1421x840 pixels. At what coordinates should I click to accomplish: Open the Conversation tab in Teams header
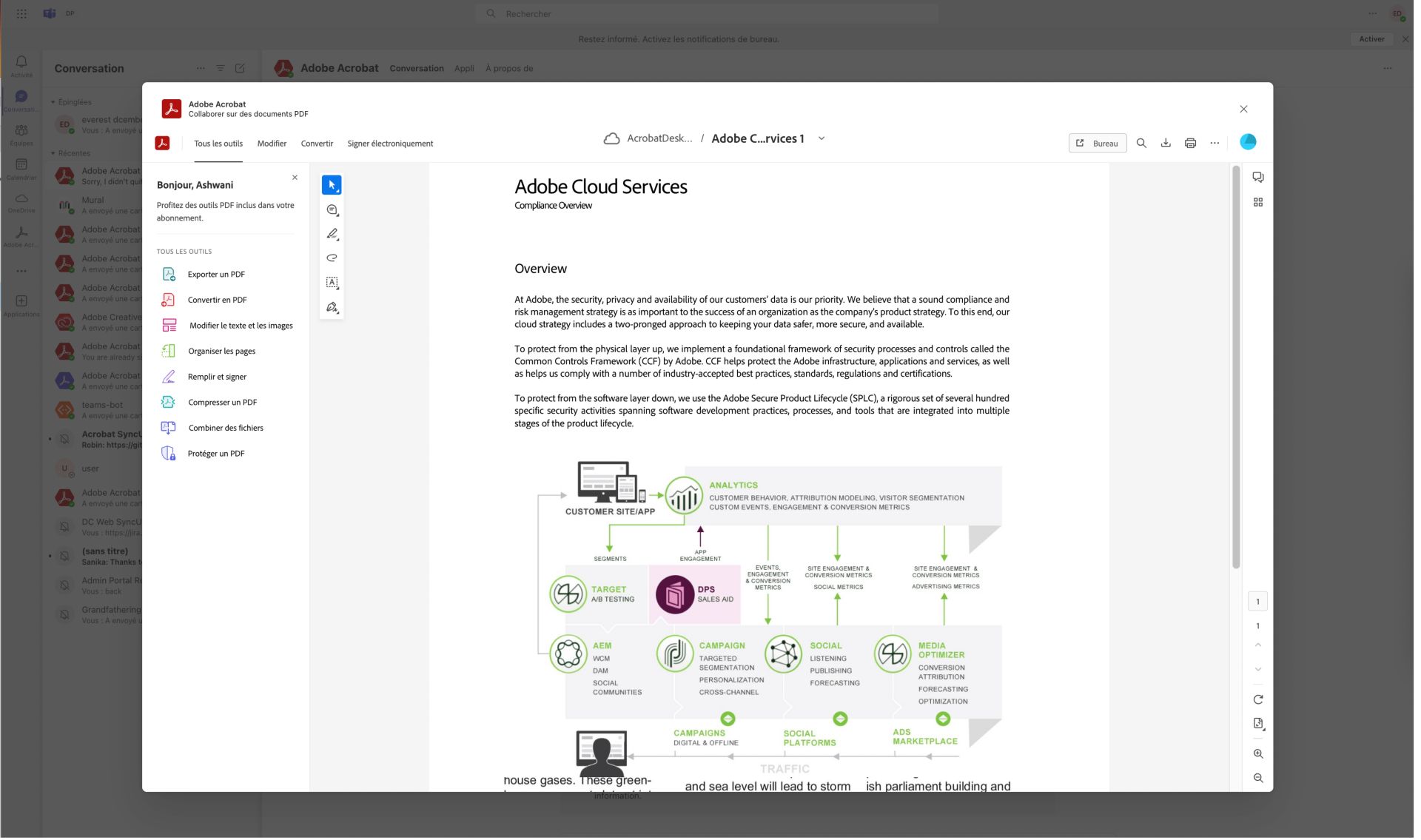point(417,69)
